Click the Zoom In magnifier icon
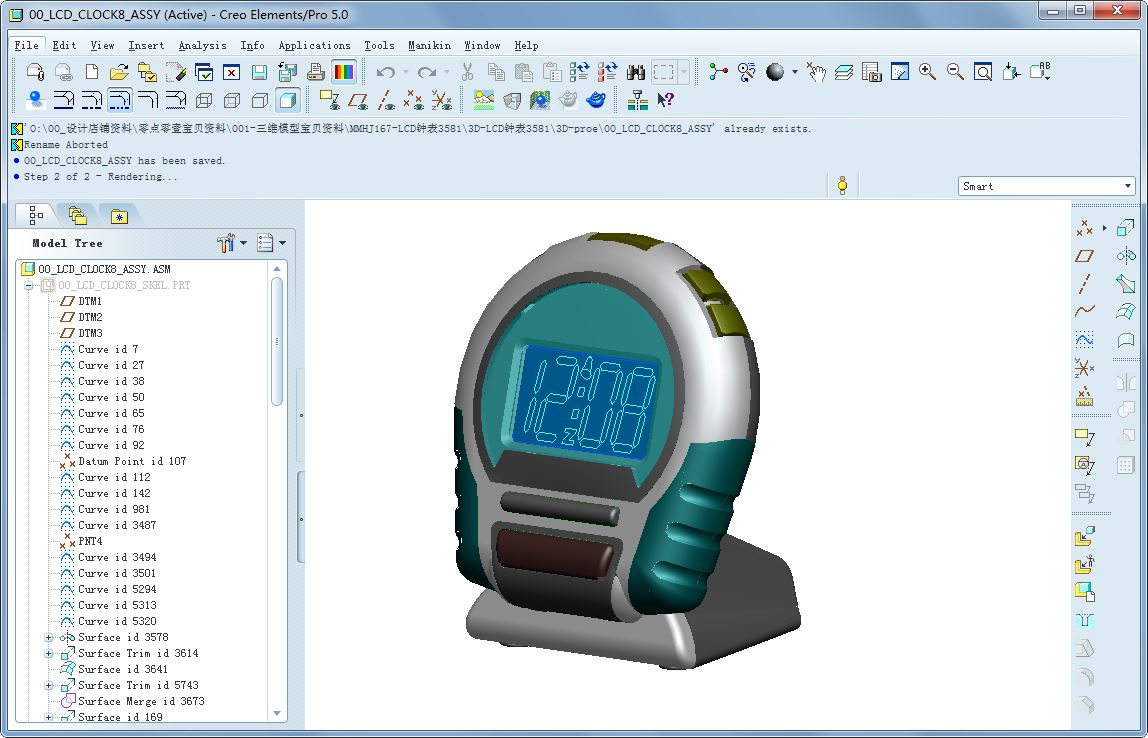 click(927, 72)
